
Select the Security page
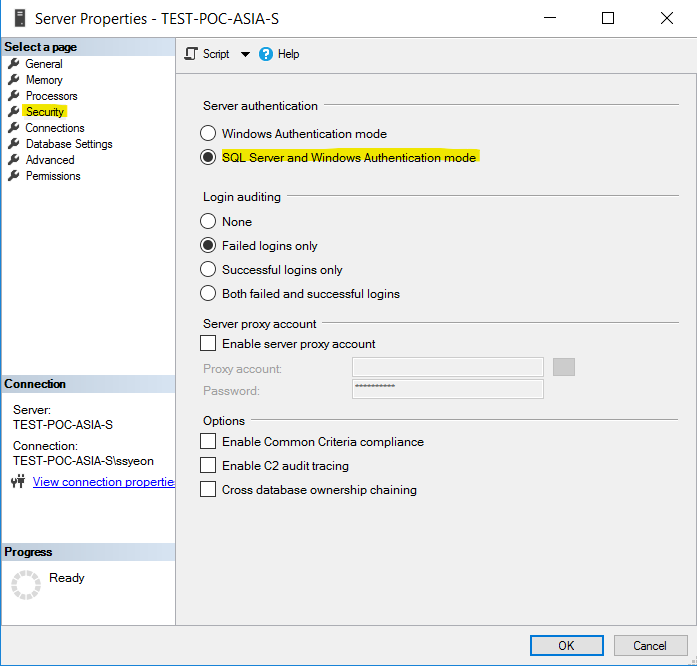point(45,112)
